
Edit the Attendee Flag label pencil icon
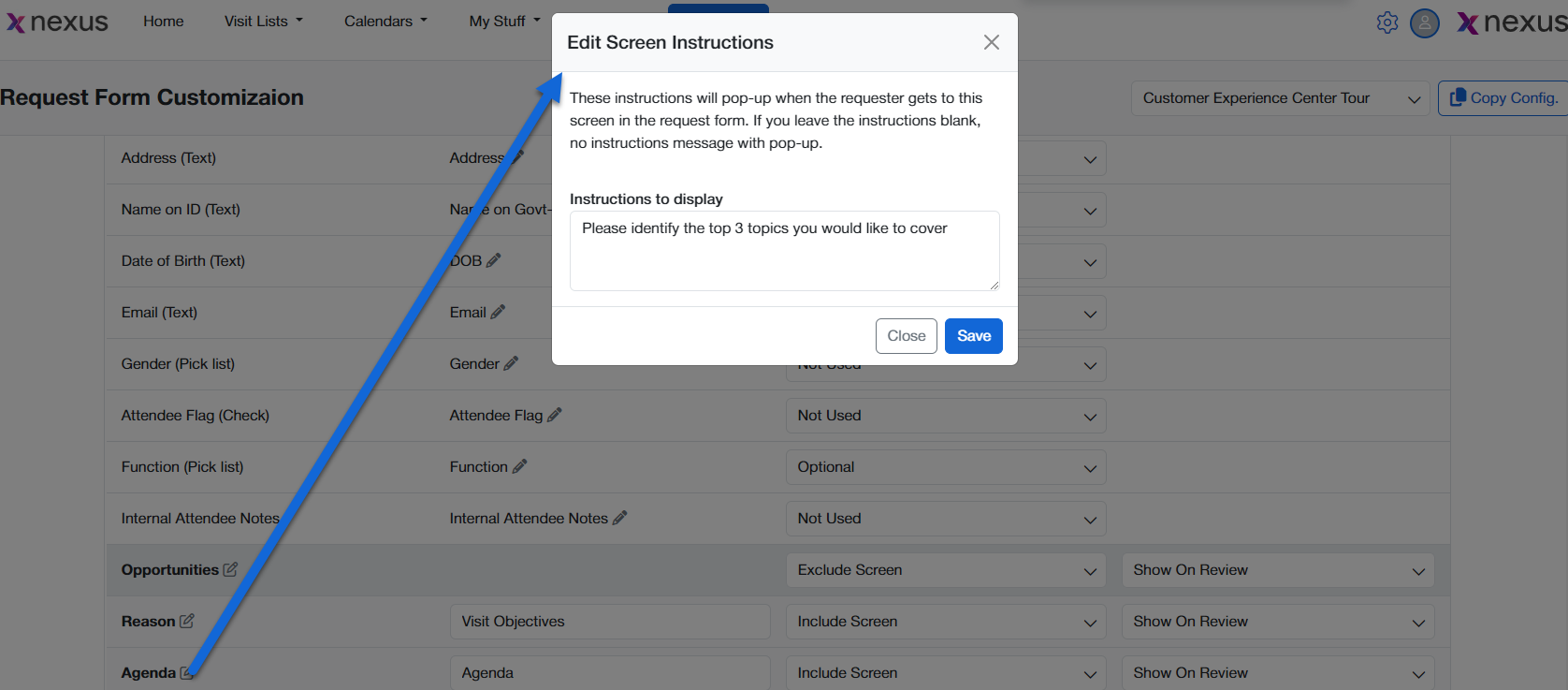point(555,415)
